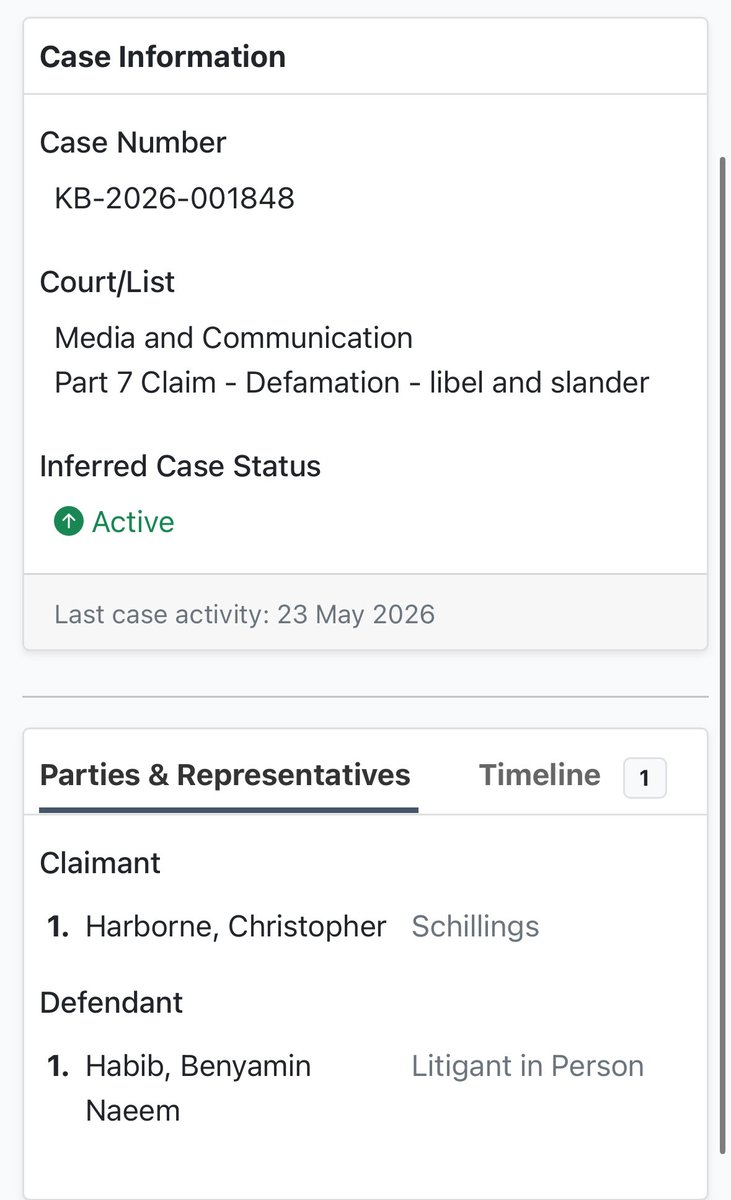Open the Timeline tab
The image size is (731, 1200).
point(540,775)
